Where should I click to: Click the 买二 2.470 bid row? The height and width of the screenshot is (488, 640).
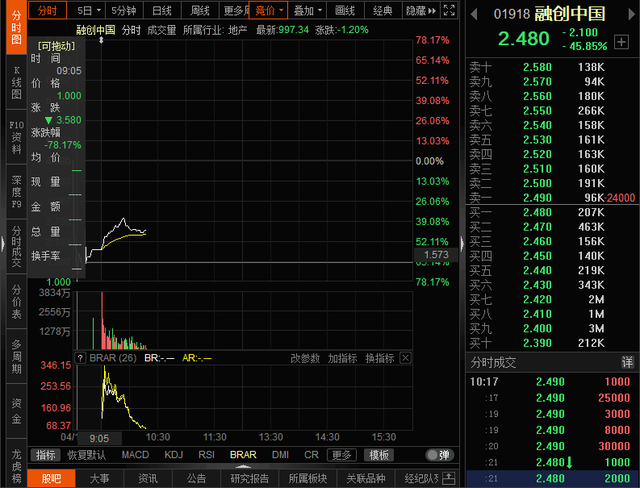[552, 227]
